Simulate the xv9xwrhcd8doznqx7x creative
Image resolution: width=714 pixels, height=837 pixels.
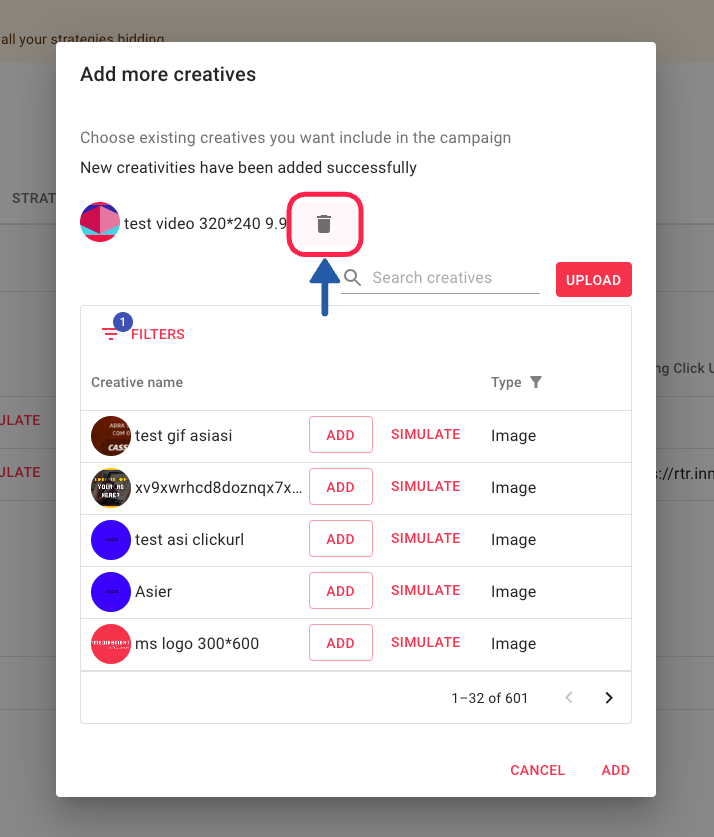(425, 487)
